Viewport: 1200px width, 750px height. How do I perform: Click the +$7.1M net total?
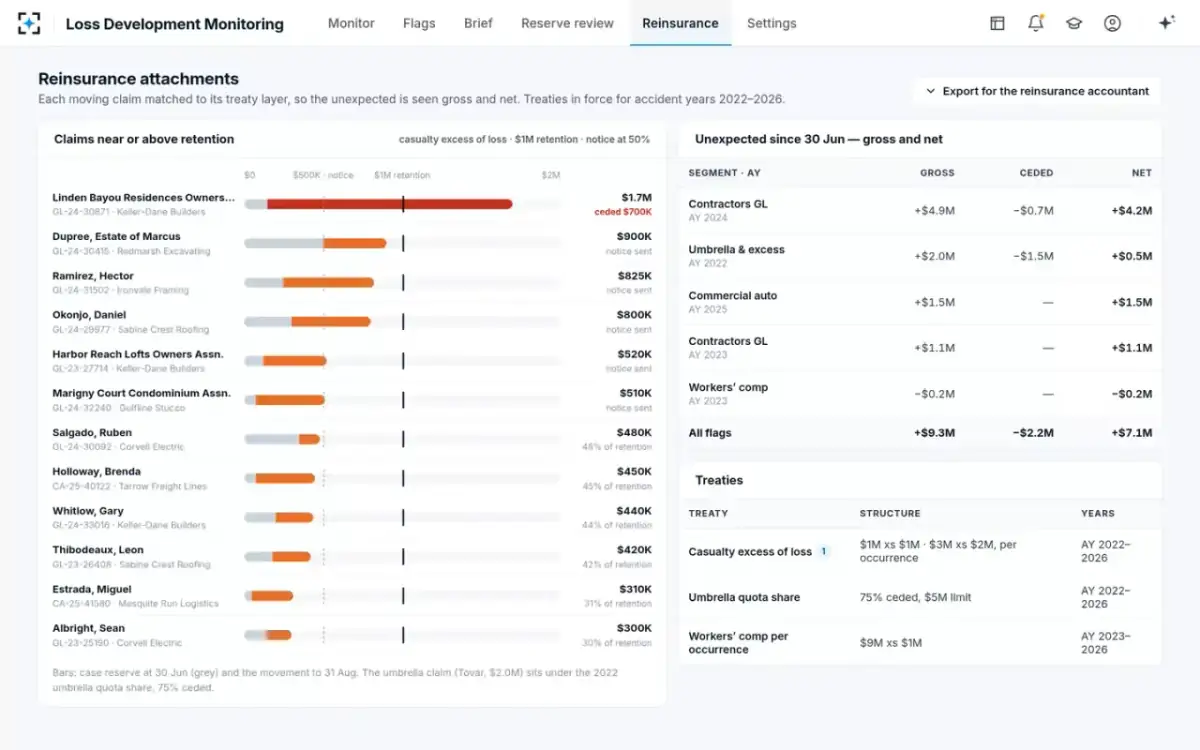tap(1131, 433)
